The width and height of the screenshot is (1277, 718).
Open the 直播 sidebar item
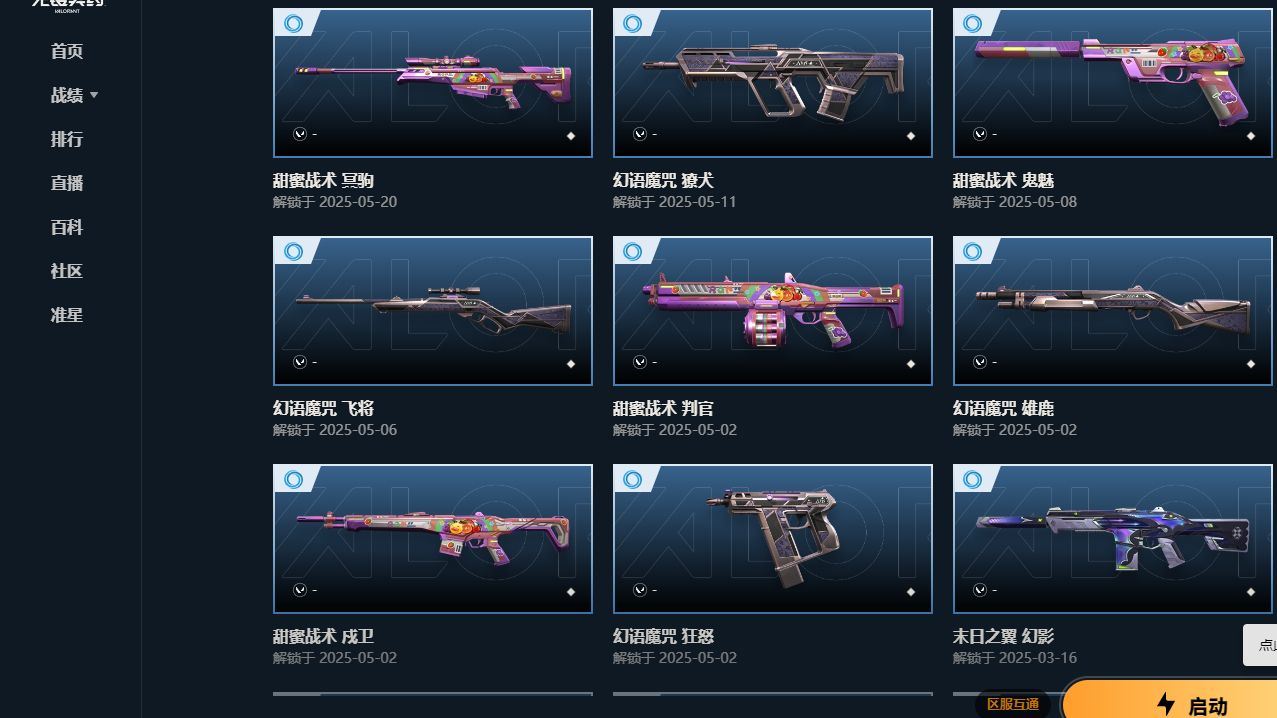point(67,183)
